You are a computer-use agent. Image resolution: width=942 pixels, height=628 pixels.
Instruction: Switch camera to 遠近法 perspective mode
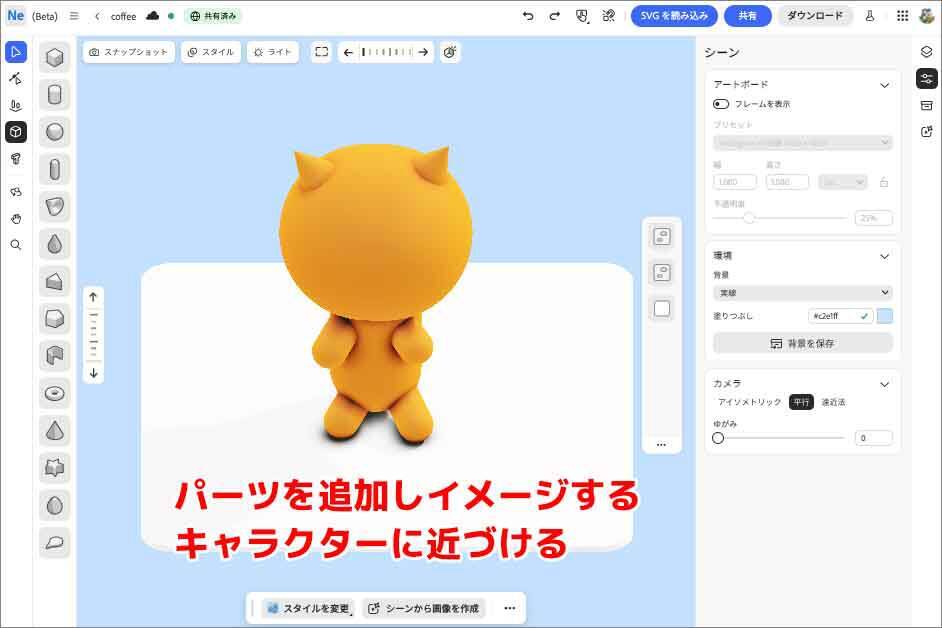[x=833, y=402]
